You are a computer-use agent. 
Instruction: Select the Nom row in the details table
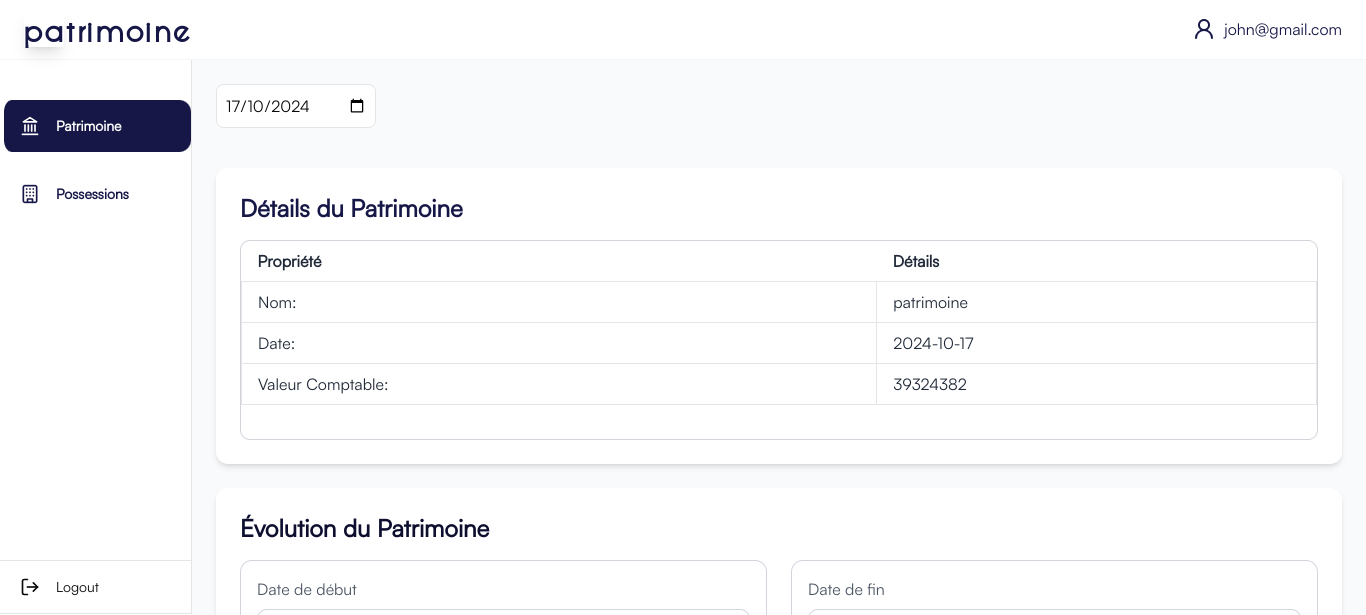click(277, 302)
